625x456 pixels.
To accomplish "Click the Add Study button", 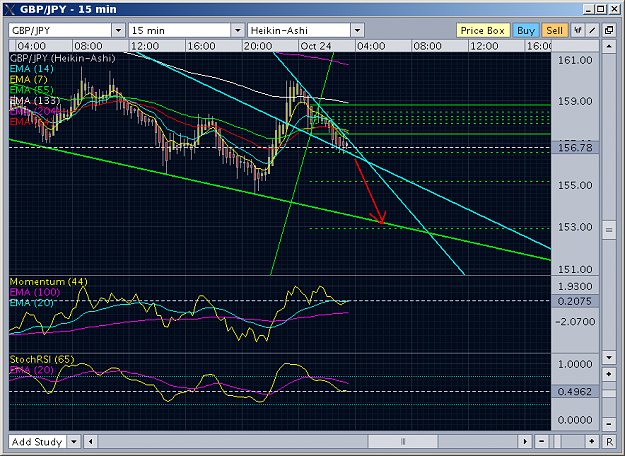I will pos(37,442).
